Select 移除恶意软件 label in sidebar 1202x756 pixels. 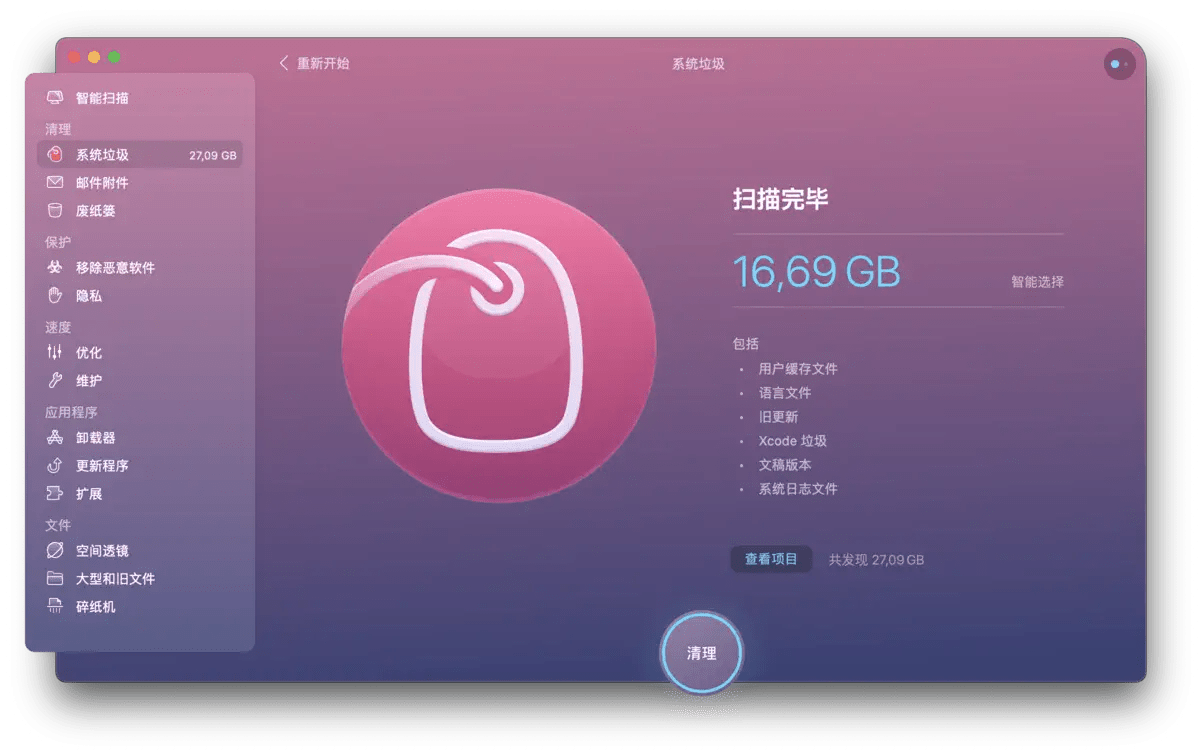point(115,268)
